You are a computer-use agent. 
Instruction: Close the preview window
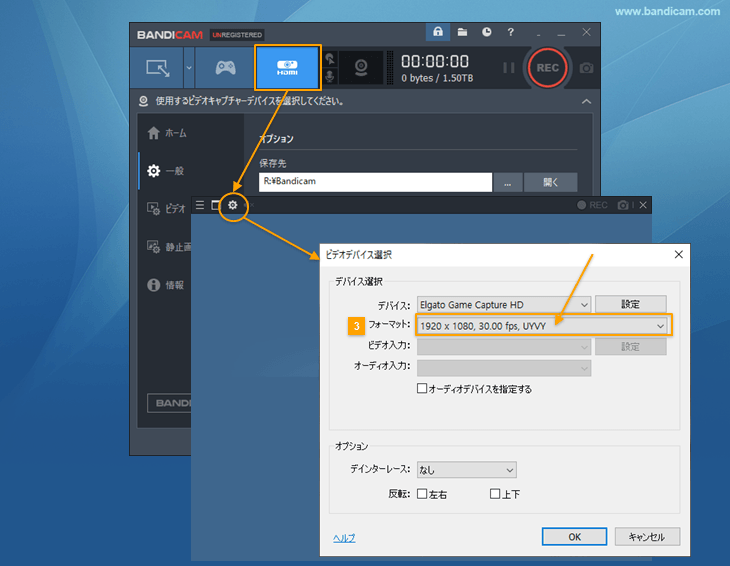click(x=643, y=205)
